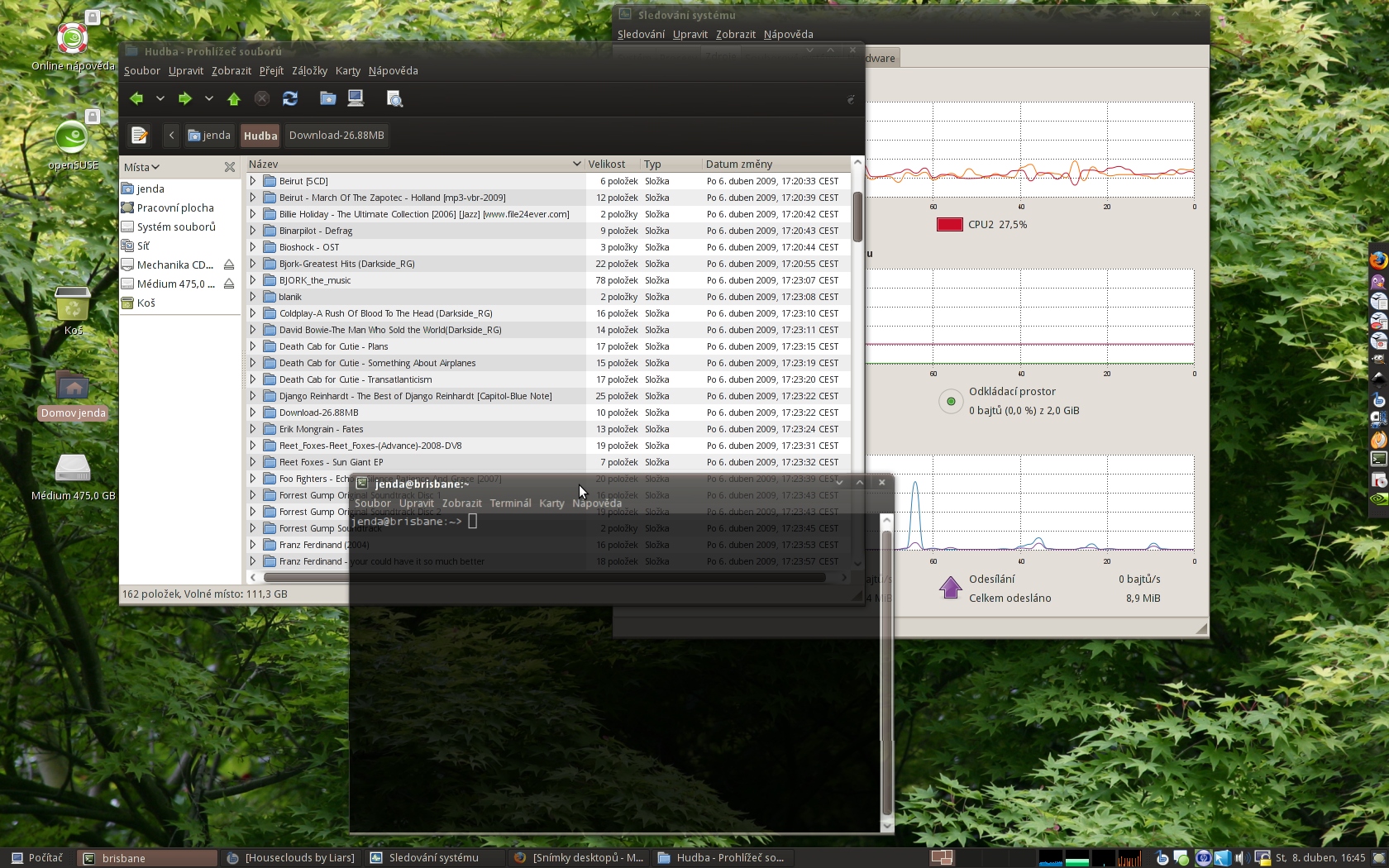
Task: Expand blanik folder row
Action: pos(253,297)
